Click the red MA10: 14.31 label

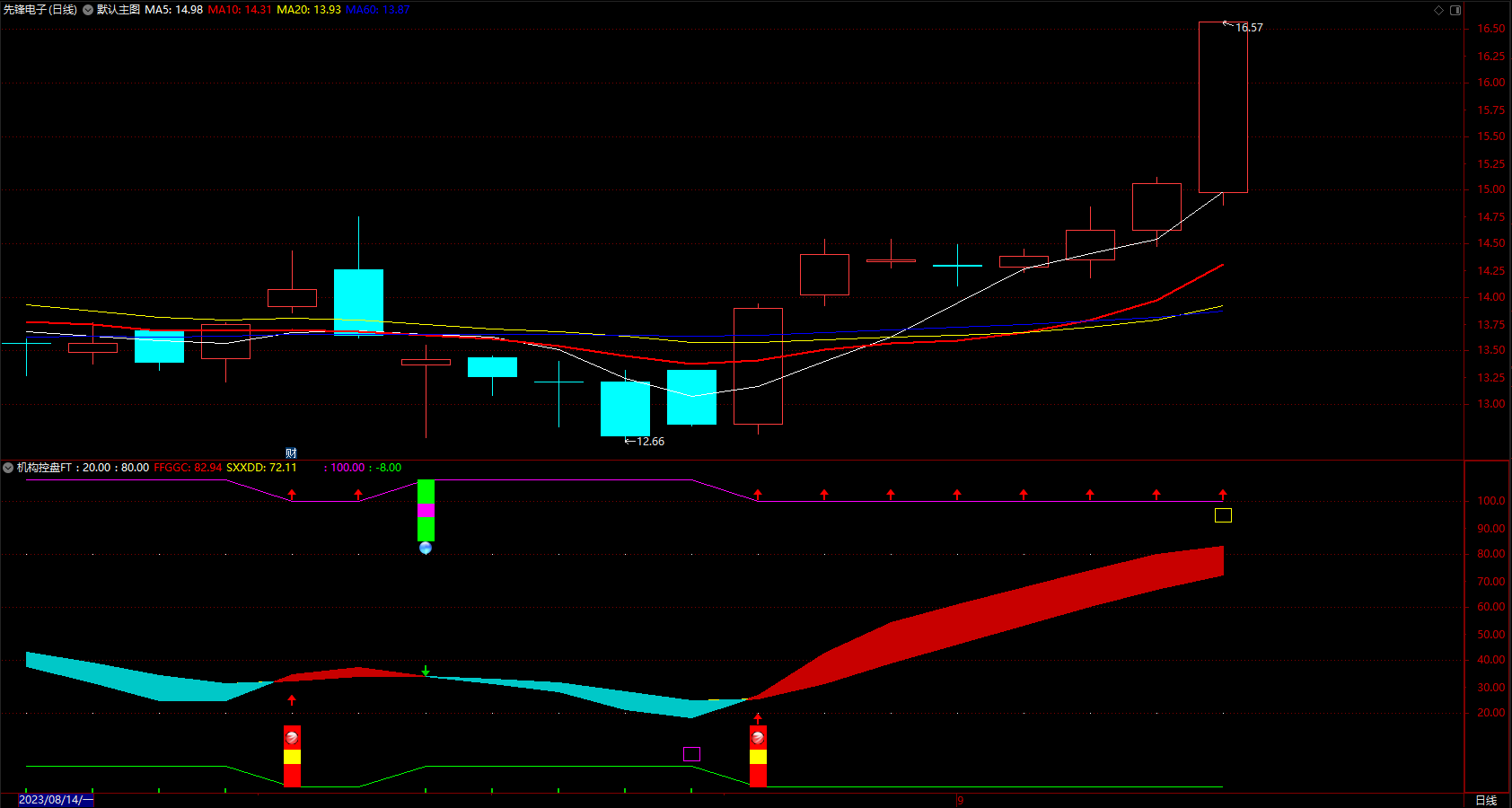[x=240, y=10]
